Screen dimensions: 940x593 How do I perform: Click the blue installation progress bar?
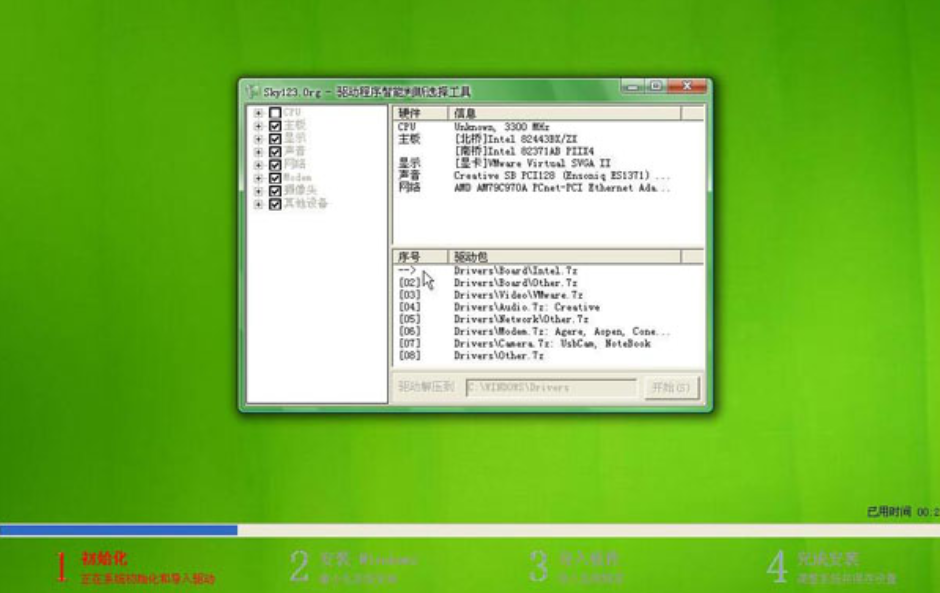[118, 530]
